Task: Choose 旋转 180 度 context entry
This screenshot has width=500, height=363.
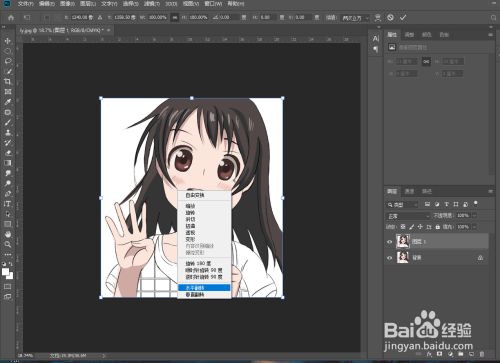Action: tap(204, 263)
